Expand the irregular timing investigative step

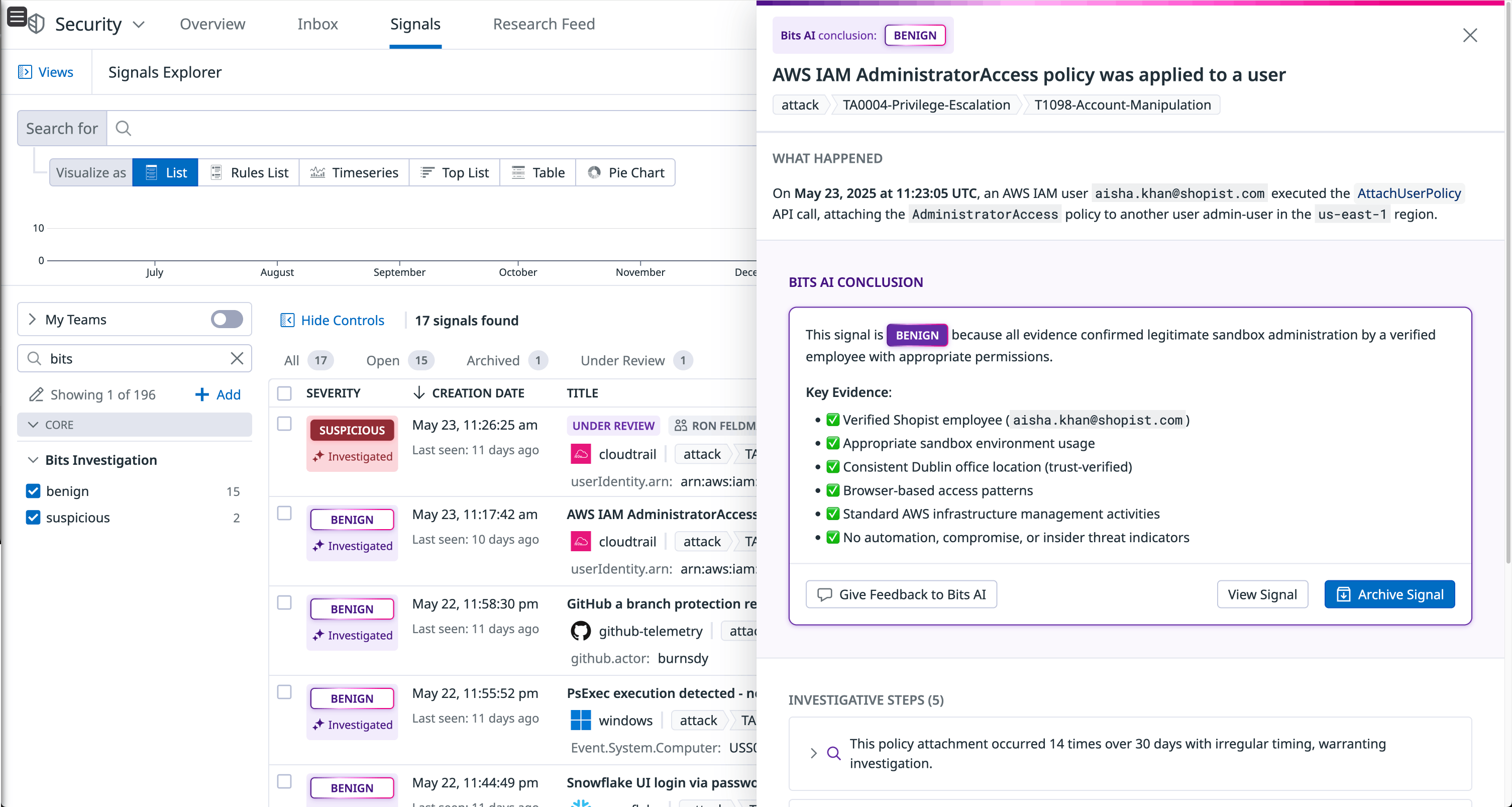click(x=814, y=754)
